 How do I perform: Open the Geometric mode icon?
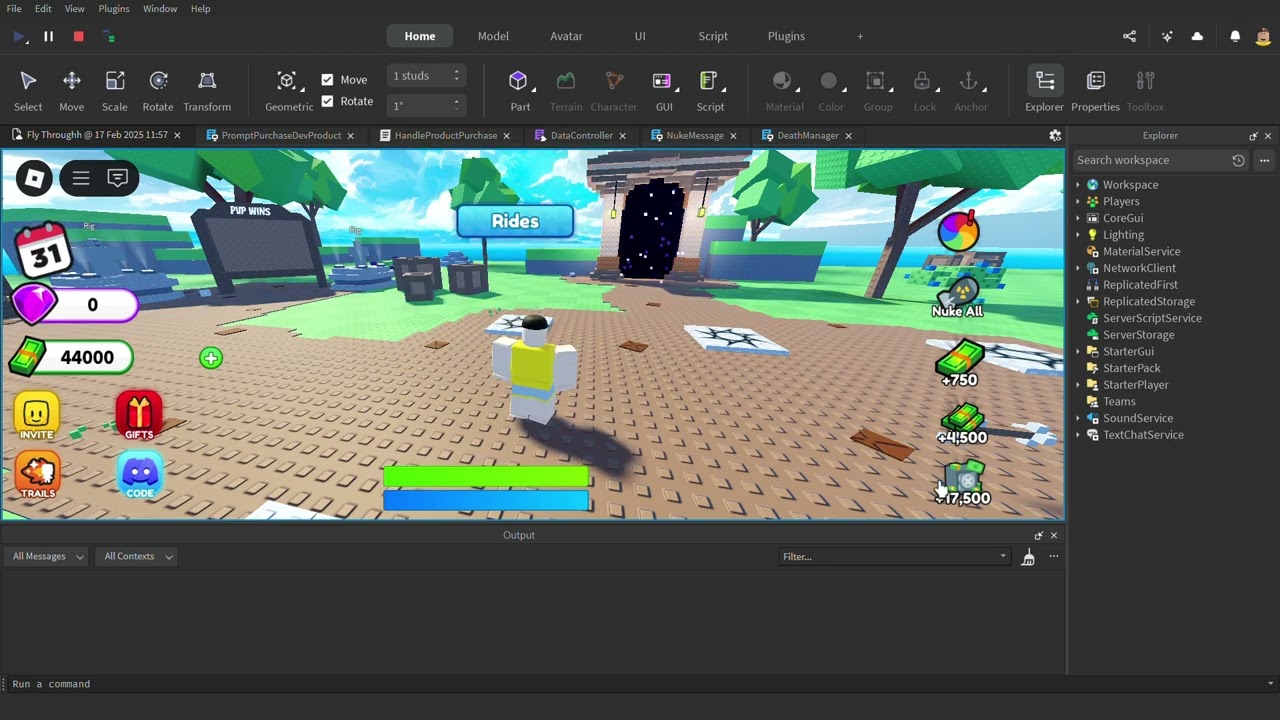point(287,81)
